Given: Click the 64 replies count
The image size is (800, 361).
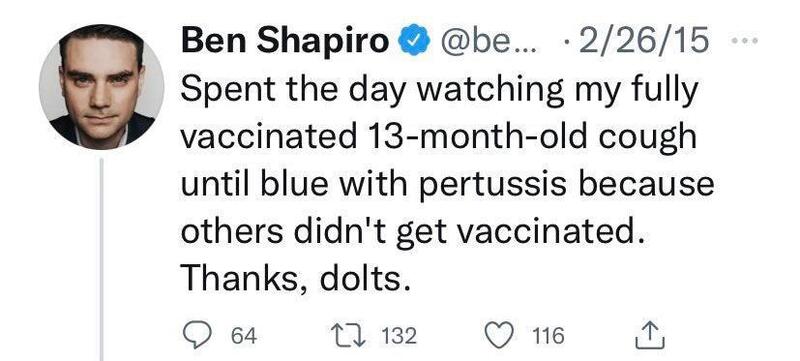Looking at the screenshot, I should point(243,337).
